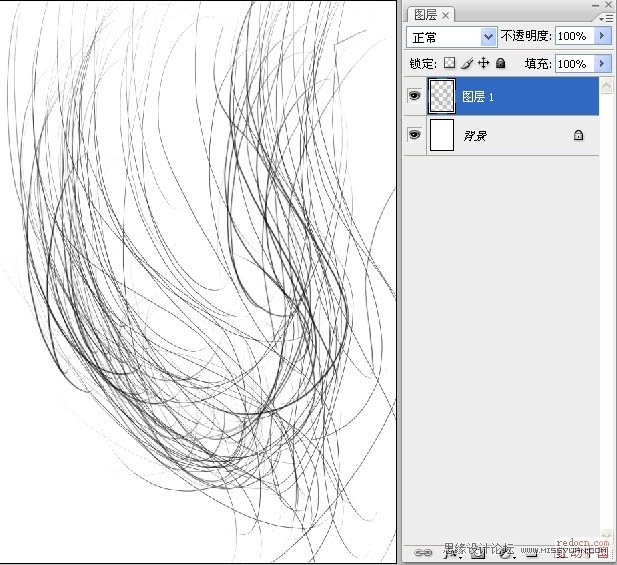
Task: Click the link layers chain icon
Action: 423,552
